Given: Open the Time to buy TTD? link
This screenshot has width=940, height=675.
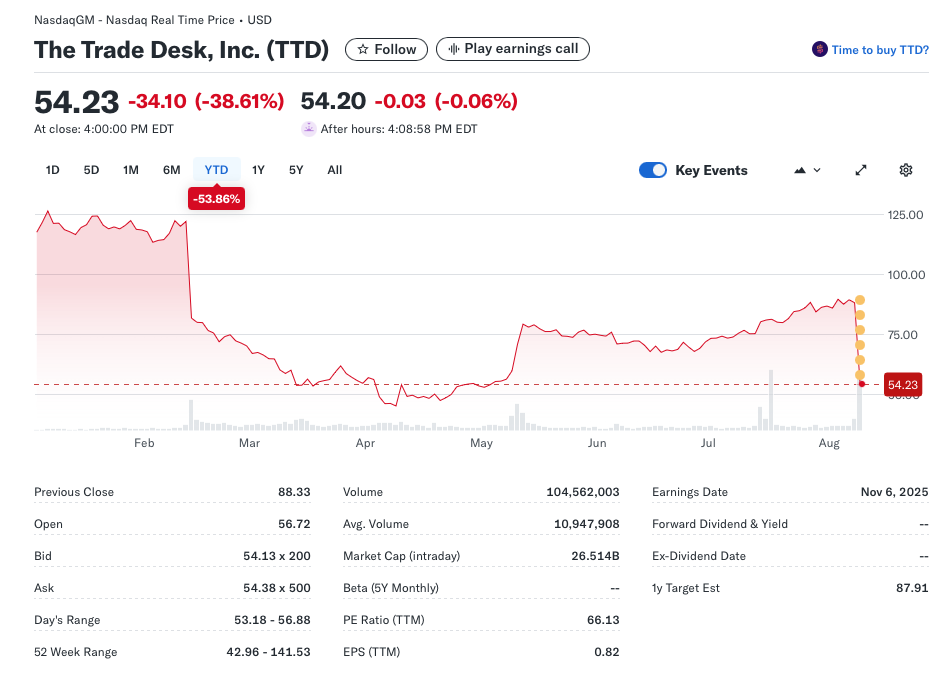Looking at the screenshot, I should (880, 50).
